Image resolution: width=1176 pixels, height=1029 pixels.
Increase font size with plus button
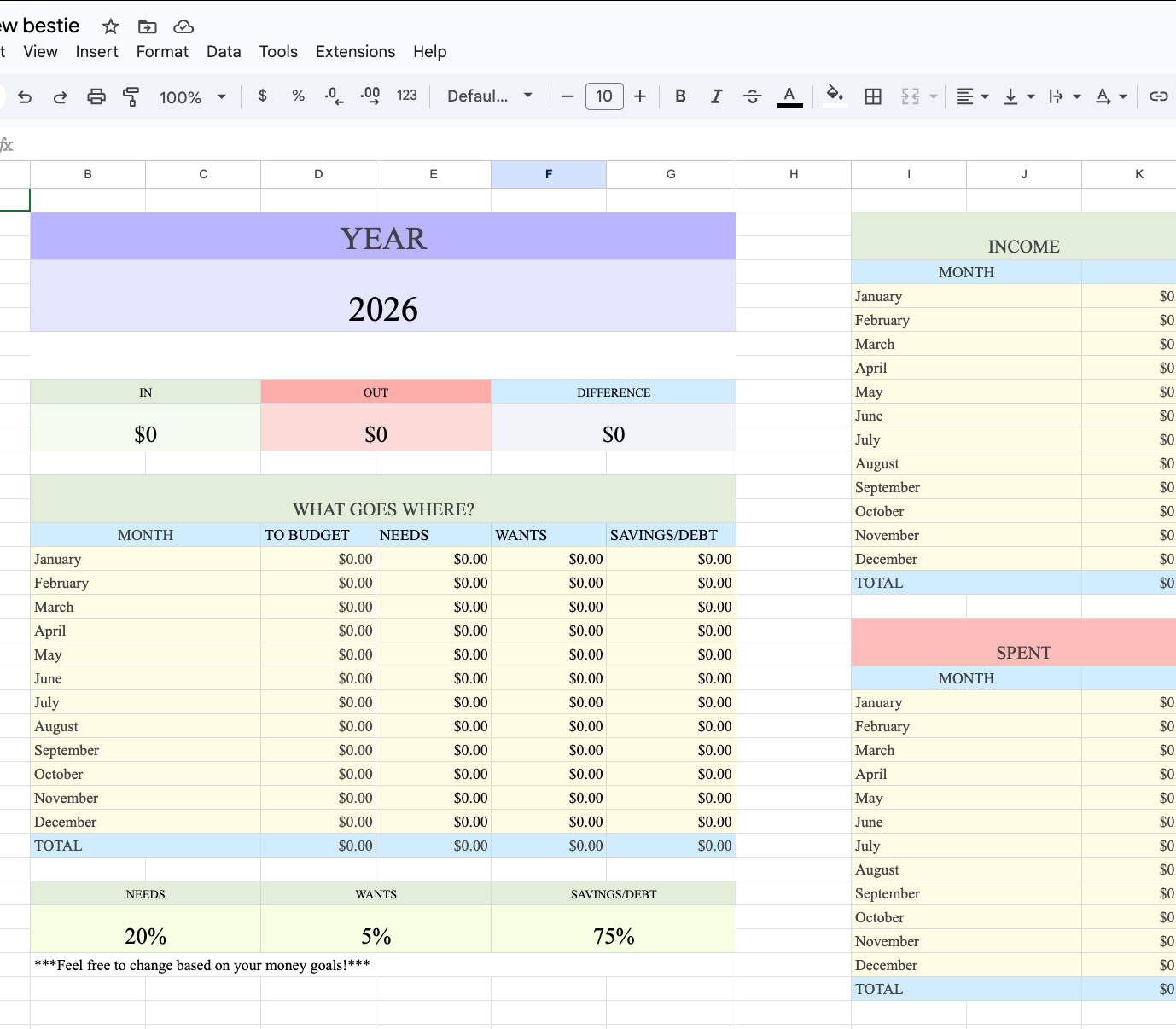point(640,96)
